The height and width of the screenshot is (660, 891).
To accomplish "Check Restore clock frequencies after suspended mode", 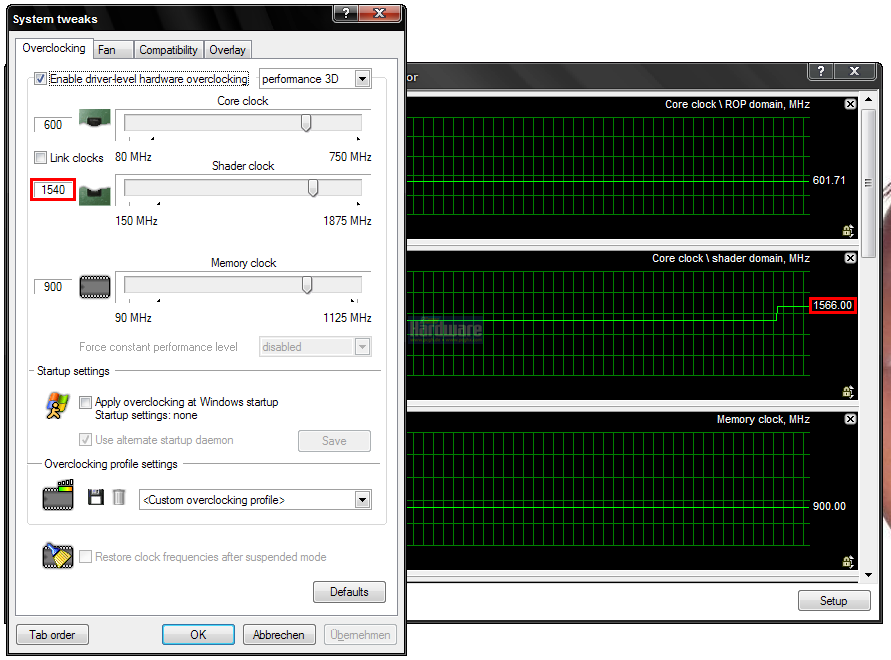I will coord(85,557).
